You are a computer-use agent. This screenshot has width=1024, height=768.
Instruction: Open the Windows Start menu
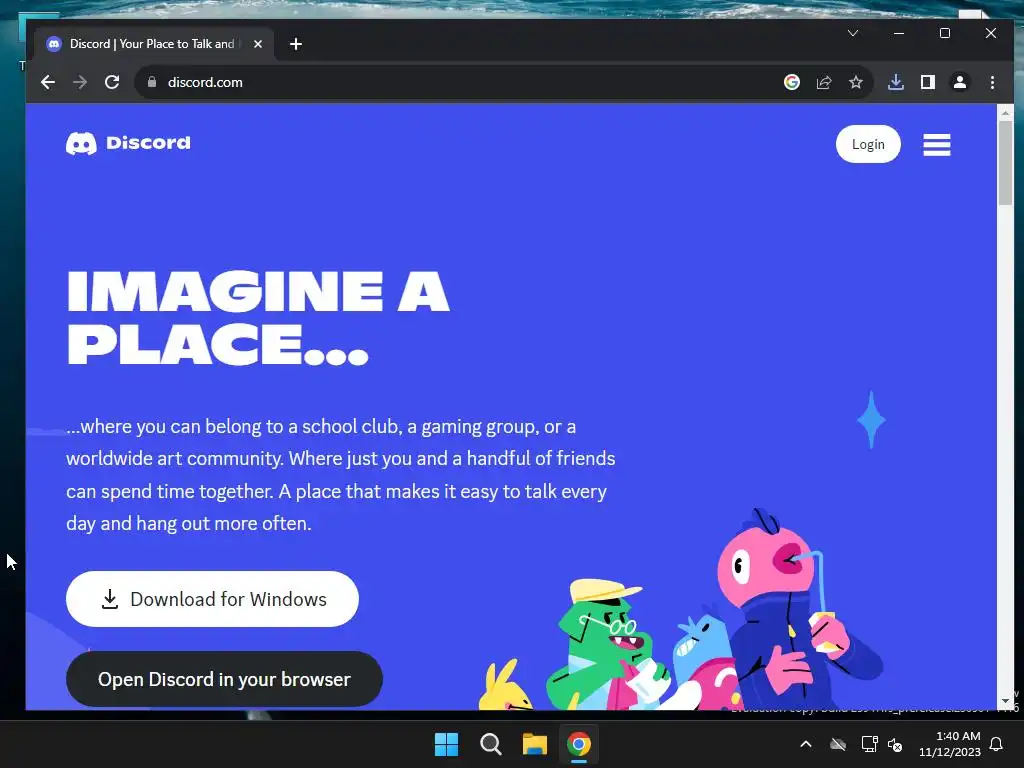(x=447, y=744)
